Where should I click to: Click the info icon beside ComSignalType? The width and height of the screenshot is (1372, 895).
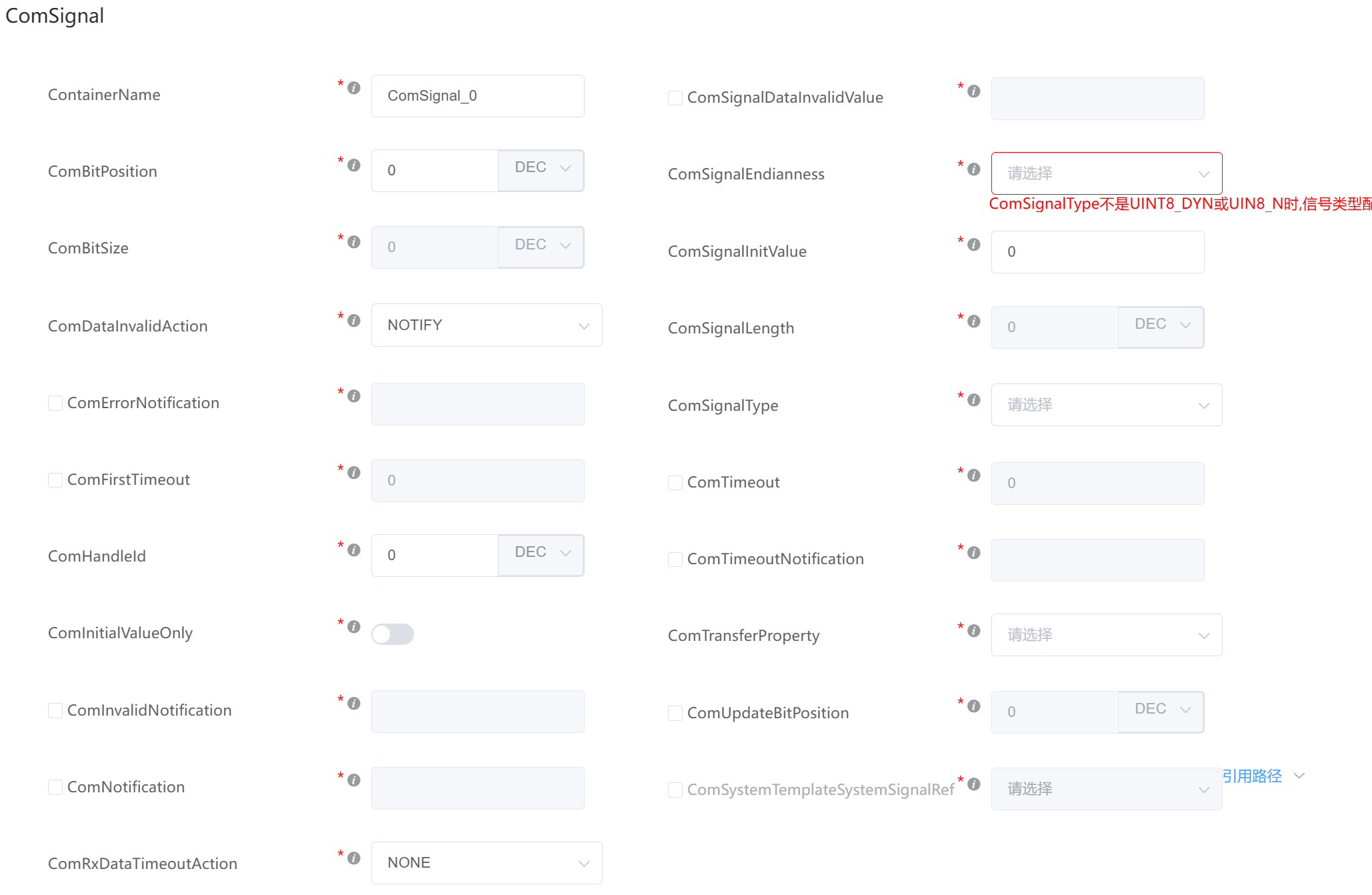974,399
